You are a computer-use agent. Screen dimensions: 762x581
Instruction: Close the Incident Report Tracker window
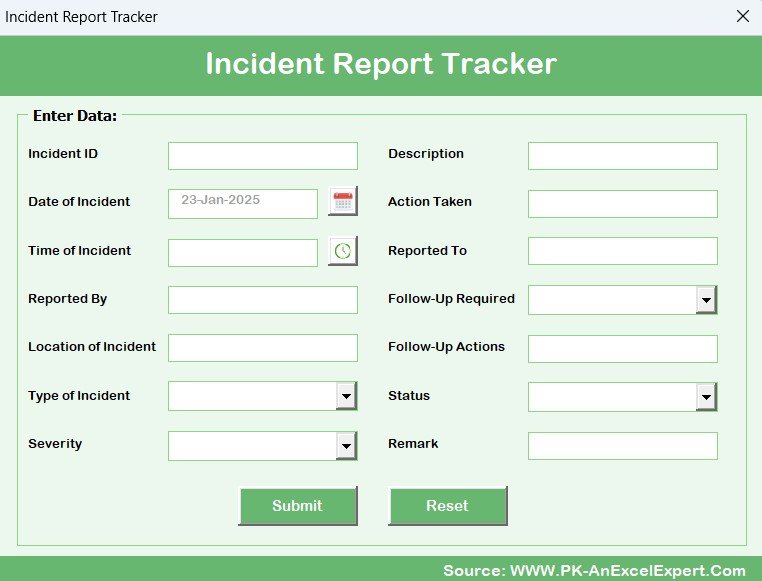[743, 16]
